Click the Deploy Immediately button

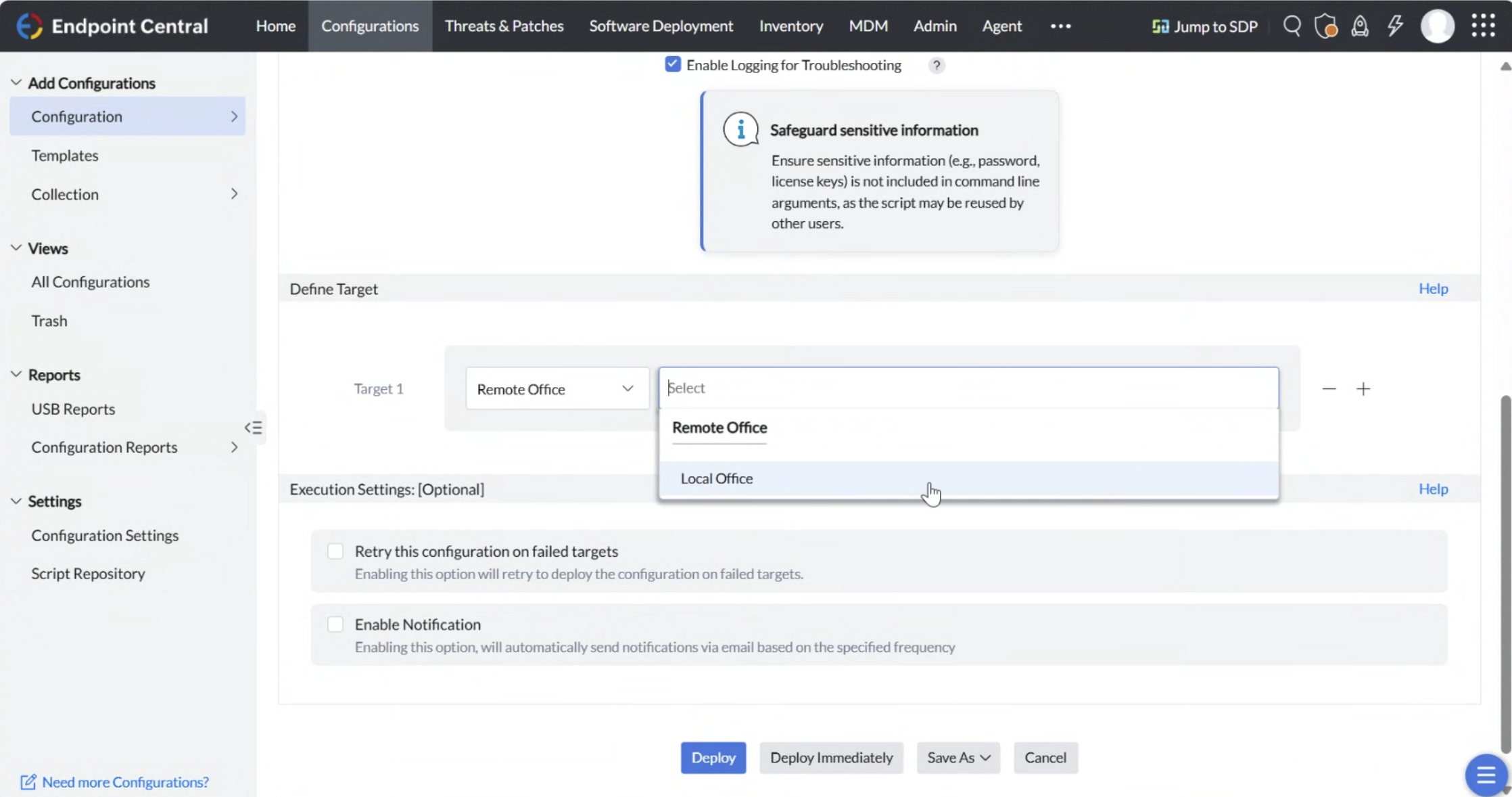pyautogui.click(x=831, y=758)
